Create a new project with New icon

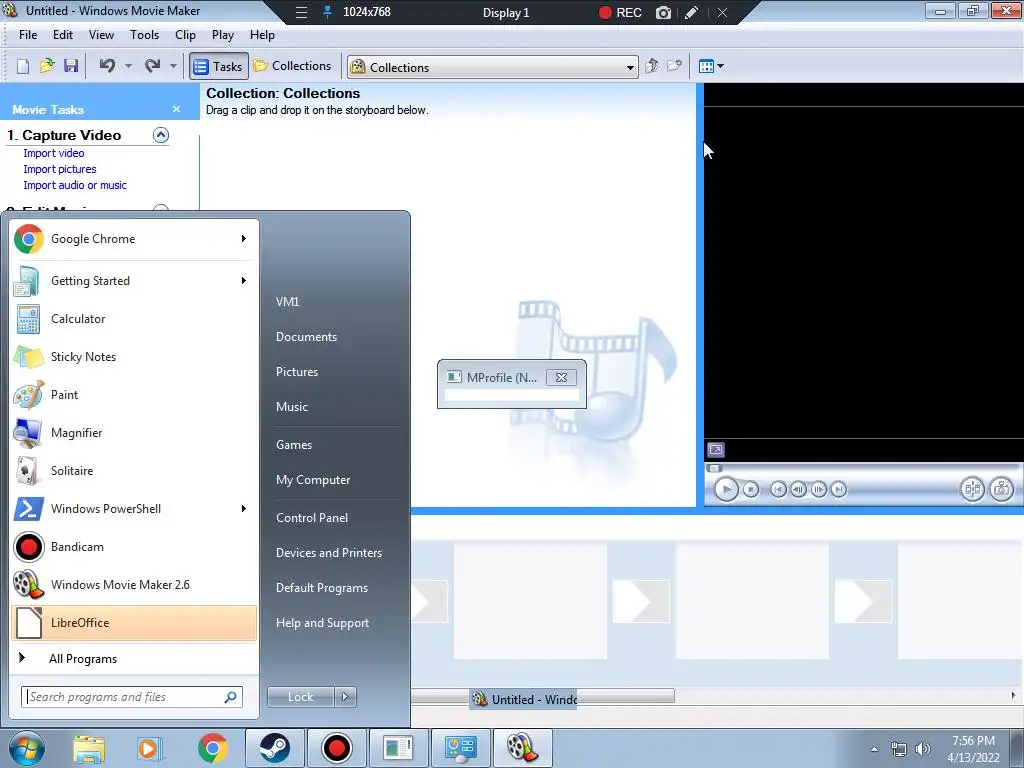coord(23,66)
